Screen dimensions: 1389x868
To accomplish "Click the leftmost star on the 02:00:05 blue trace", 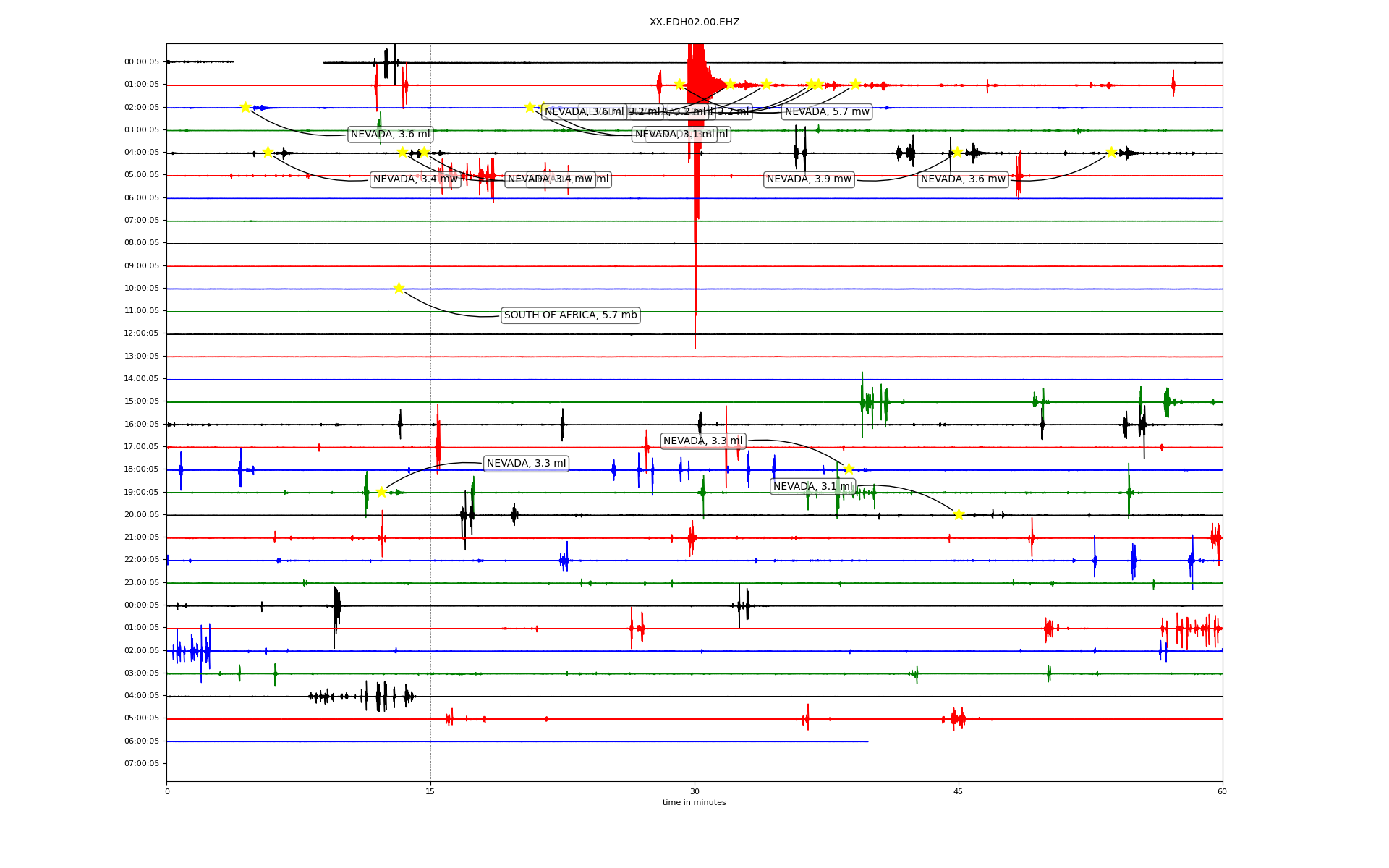I will click(245, 107).
